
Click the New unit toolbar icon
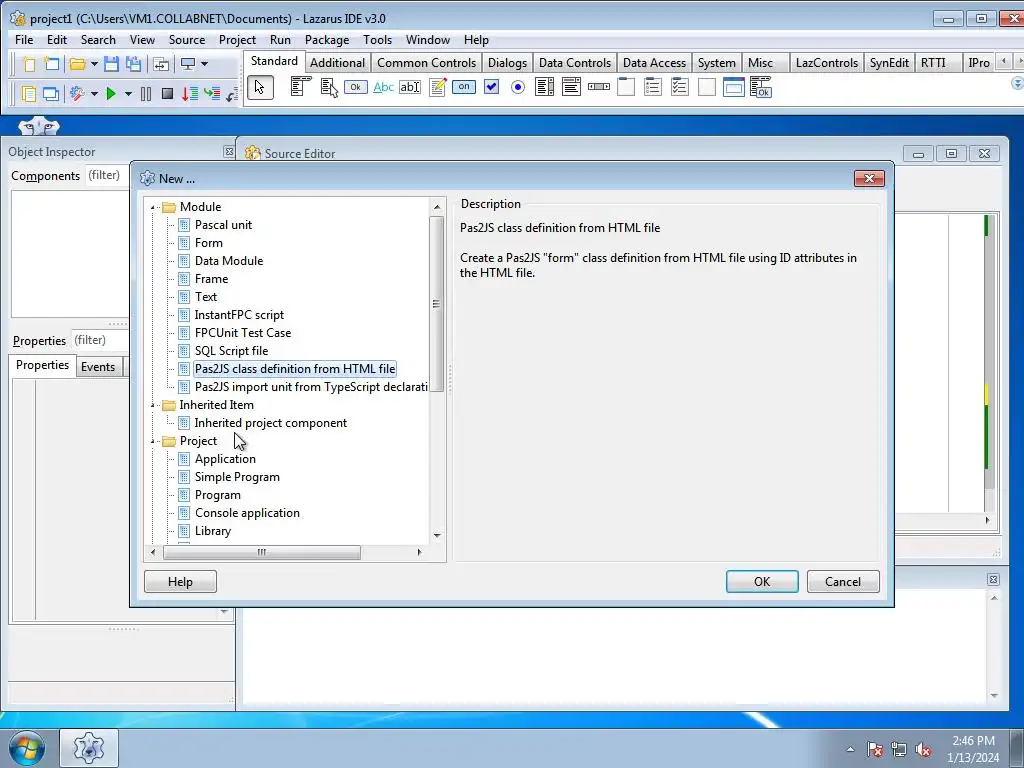(x=29, y=64)
